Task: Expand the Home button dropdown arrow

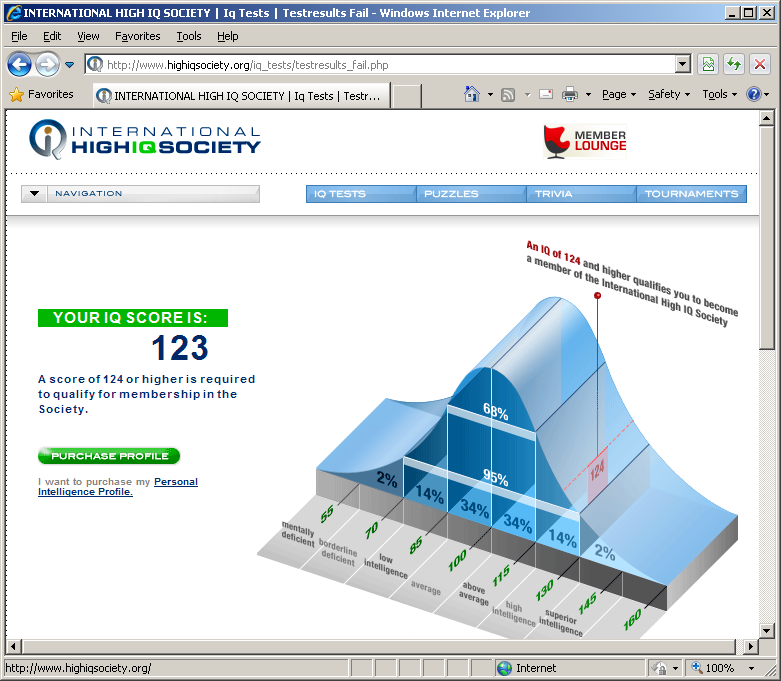Action: (x=490, y=94)
